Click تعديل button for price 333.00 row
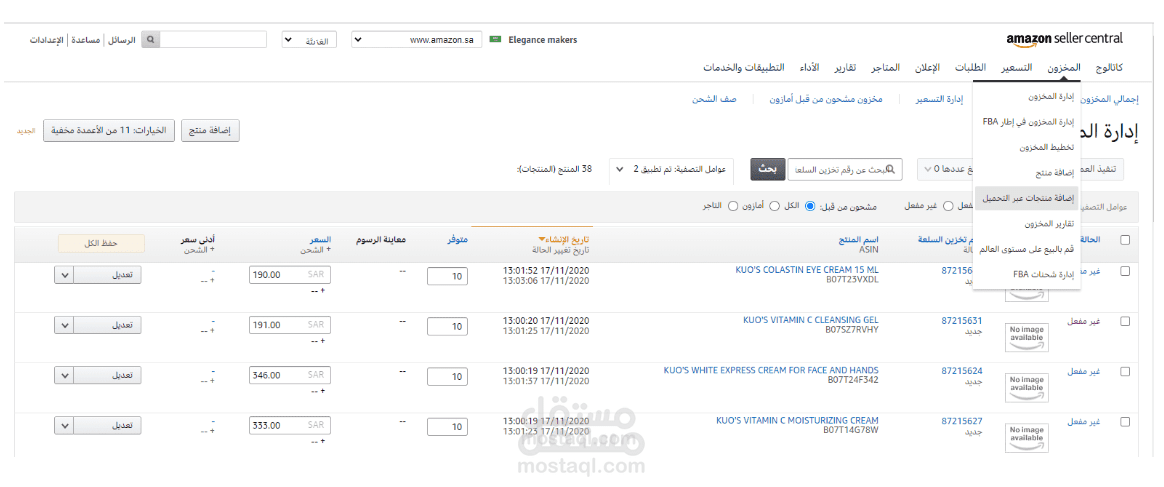This screenshot has width=1164, height=487. point(109,425)
